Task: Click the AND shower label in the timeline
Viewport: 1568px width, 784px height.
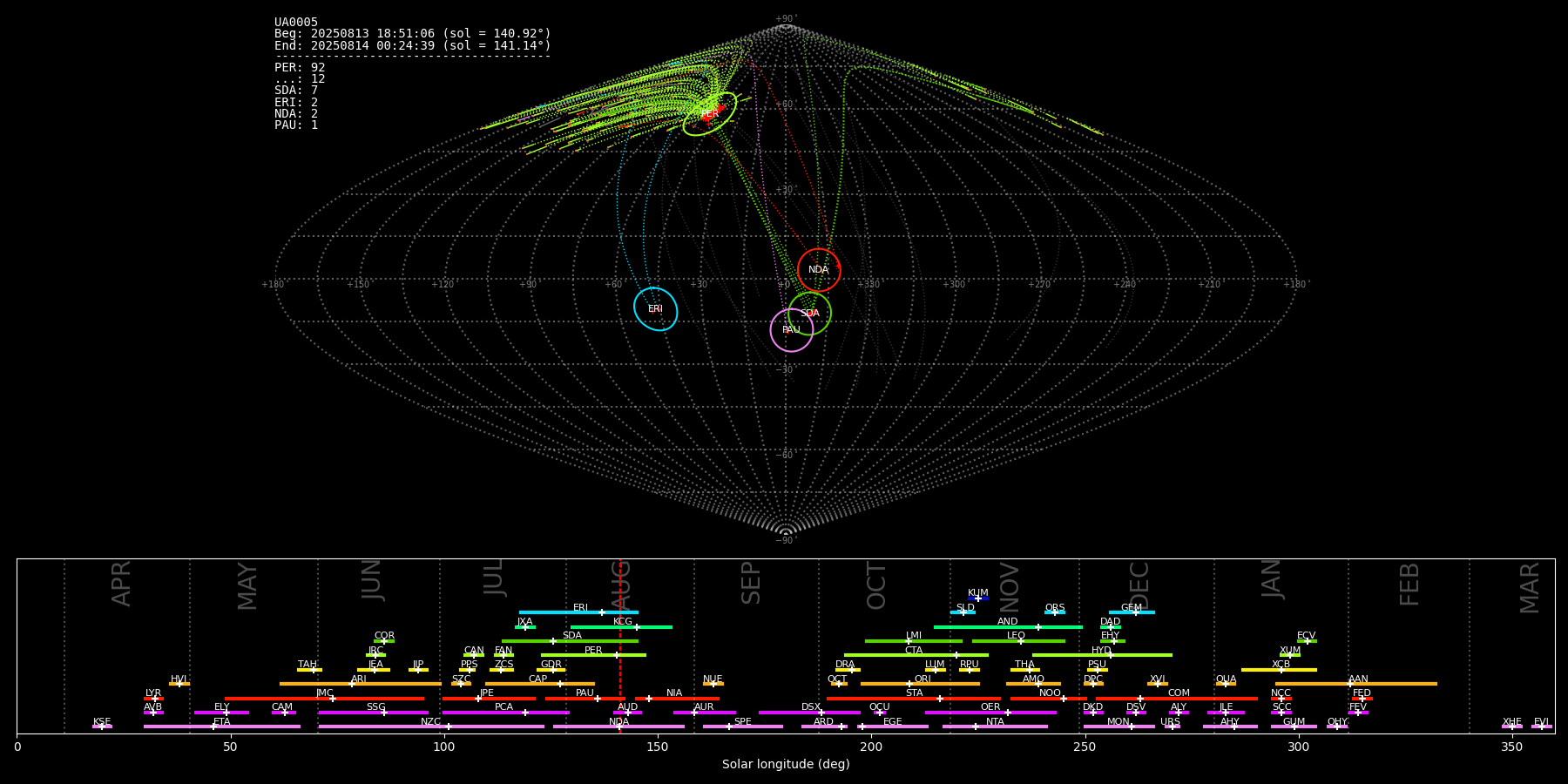Action: pos(1008,622)
